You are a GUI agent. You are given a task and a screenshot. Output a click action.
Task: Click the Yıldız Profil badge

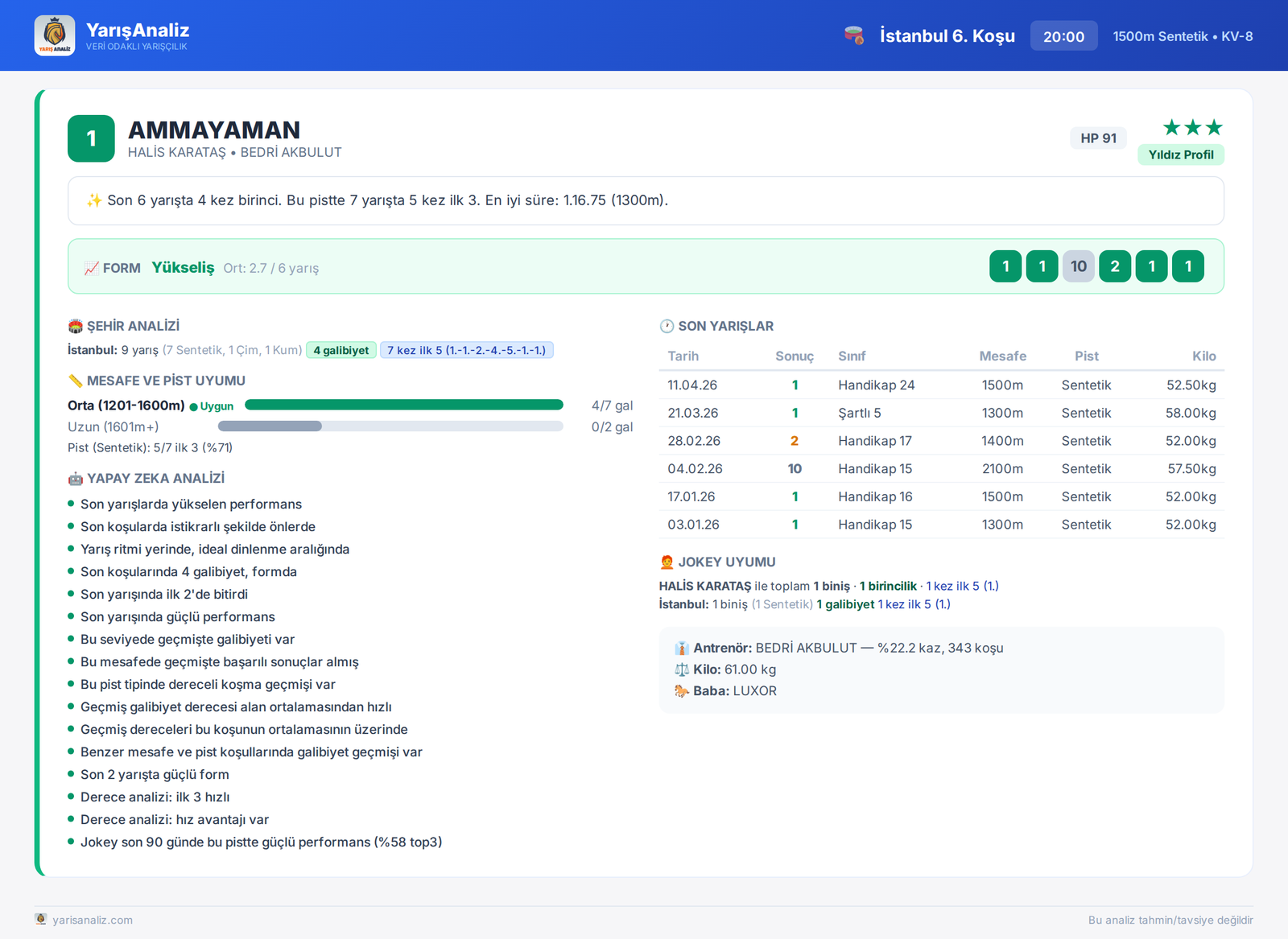click(1181, 154)
